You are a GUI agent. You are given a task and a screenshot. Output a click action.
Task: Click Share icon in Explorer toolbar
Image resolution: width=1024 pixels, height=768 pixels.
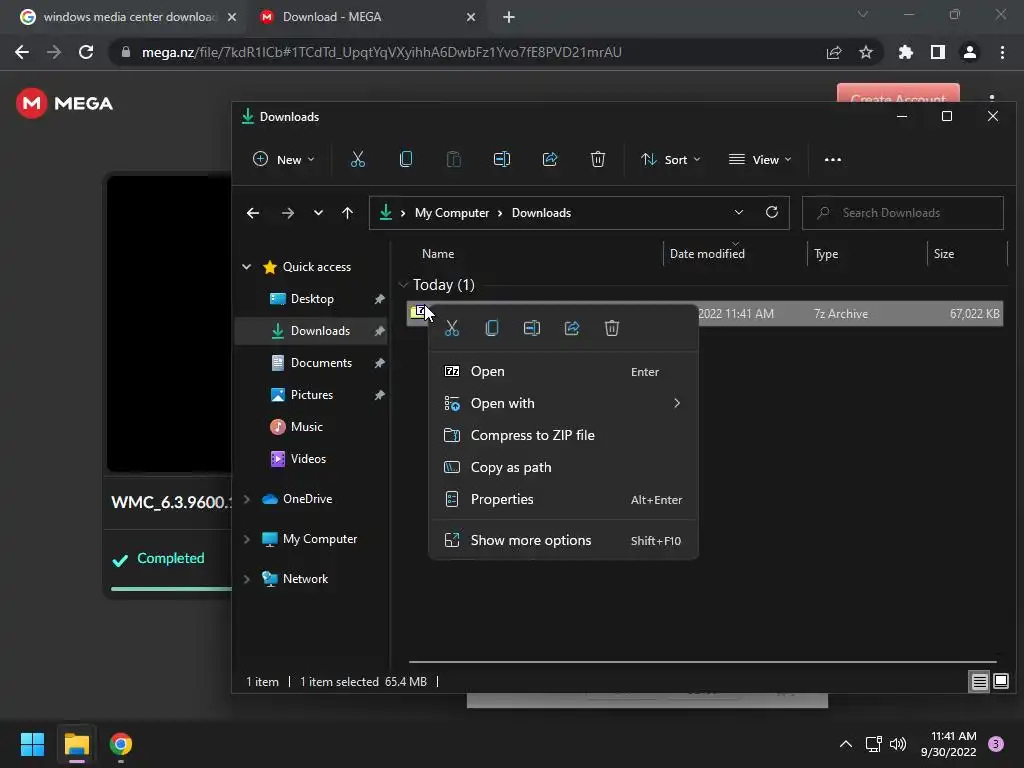(550, 159)
